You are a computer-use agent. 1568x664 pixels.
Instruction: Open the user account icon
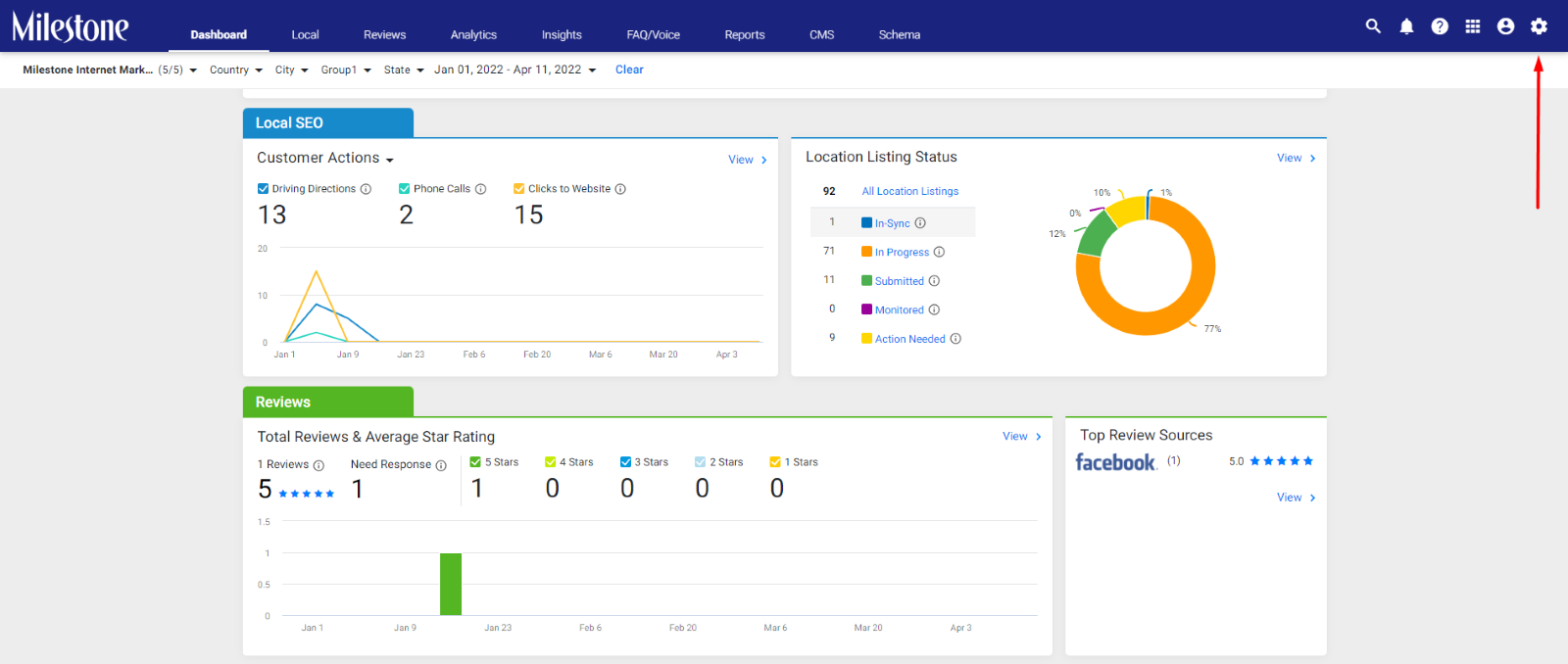(x=1506, y=26)
